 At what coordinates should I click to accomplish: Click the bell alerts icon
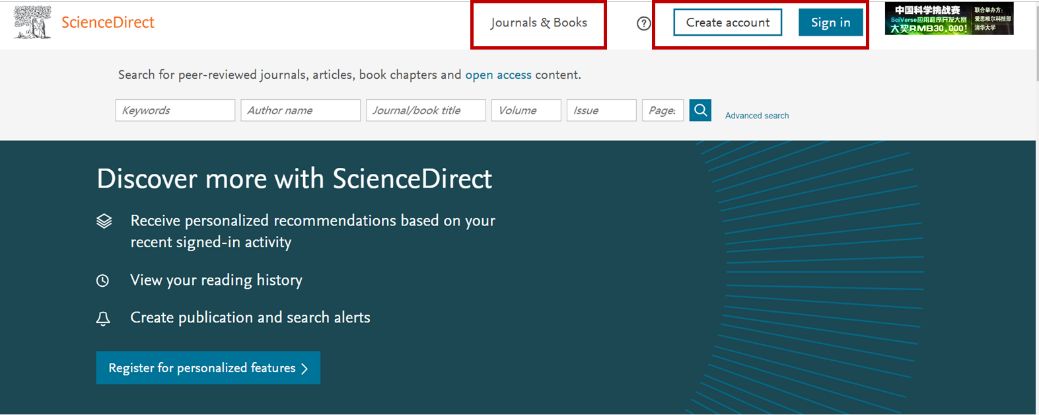click(102, 318)
